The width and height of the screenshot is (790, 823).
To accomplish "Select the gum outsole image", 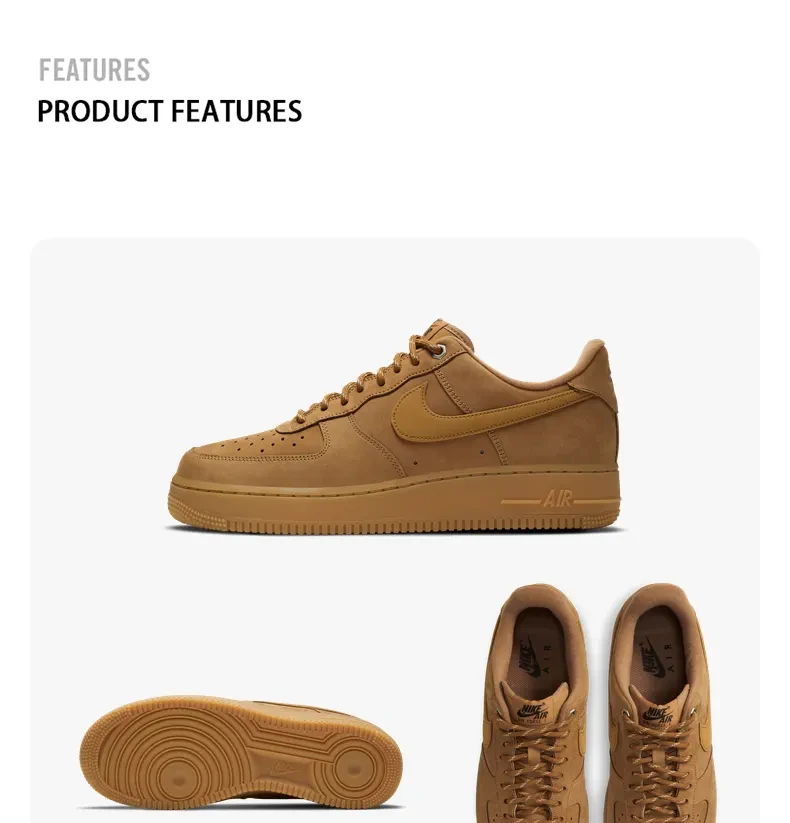I will point(241,751).
